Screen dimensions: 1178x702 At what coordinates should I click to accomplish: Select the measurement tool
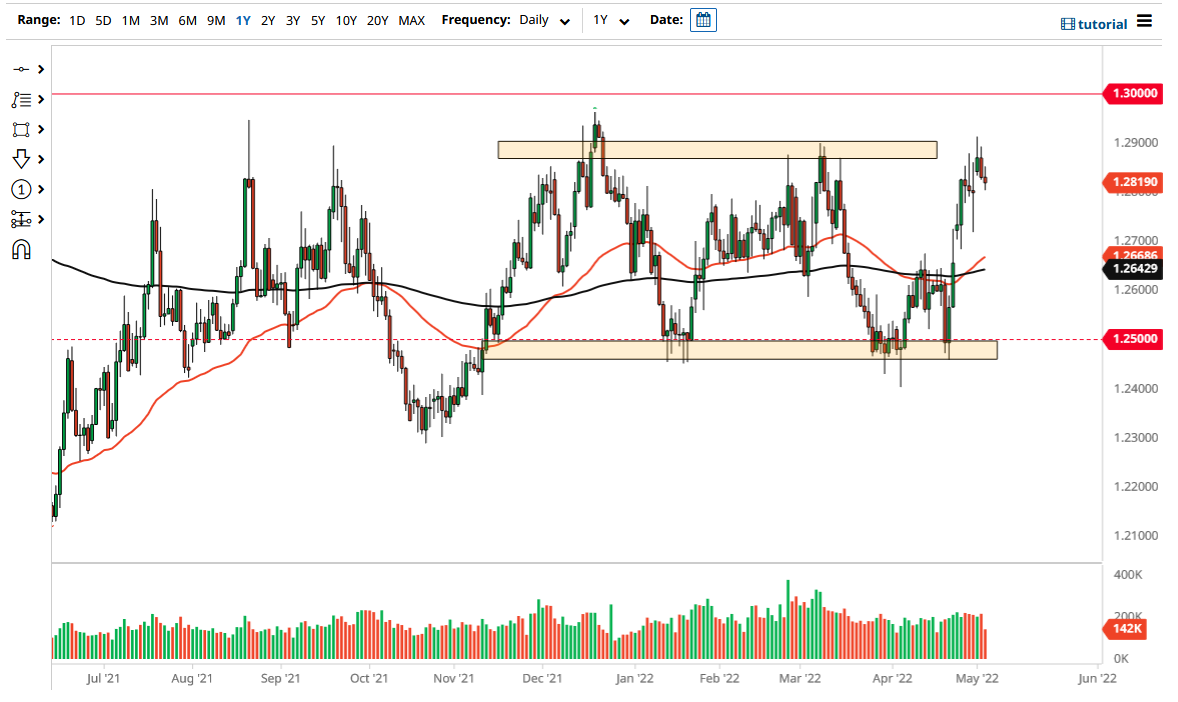click(x=20, y=218)
